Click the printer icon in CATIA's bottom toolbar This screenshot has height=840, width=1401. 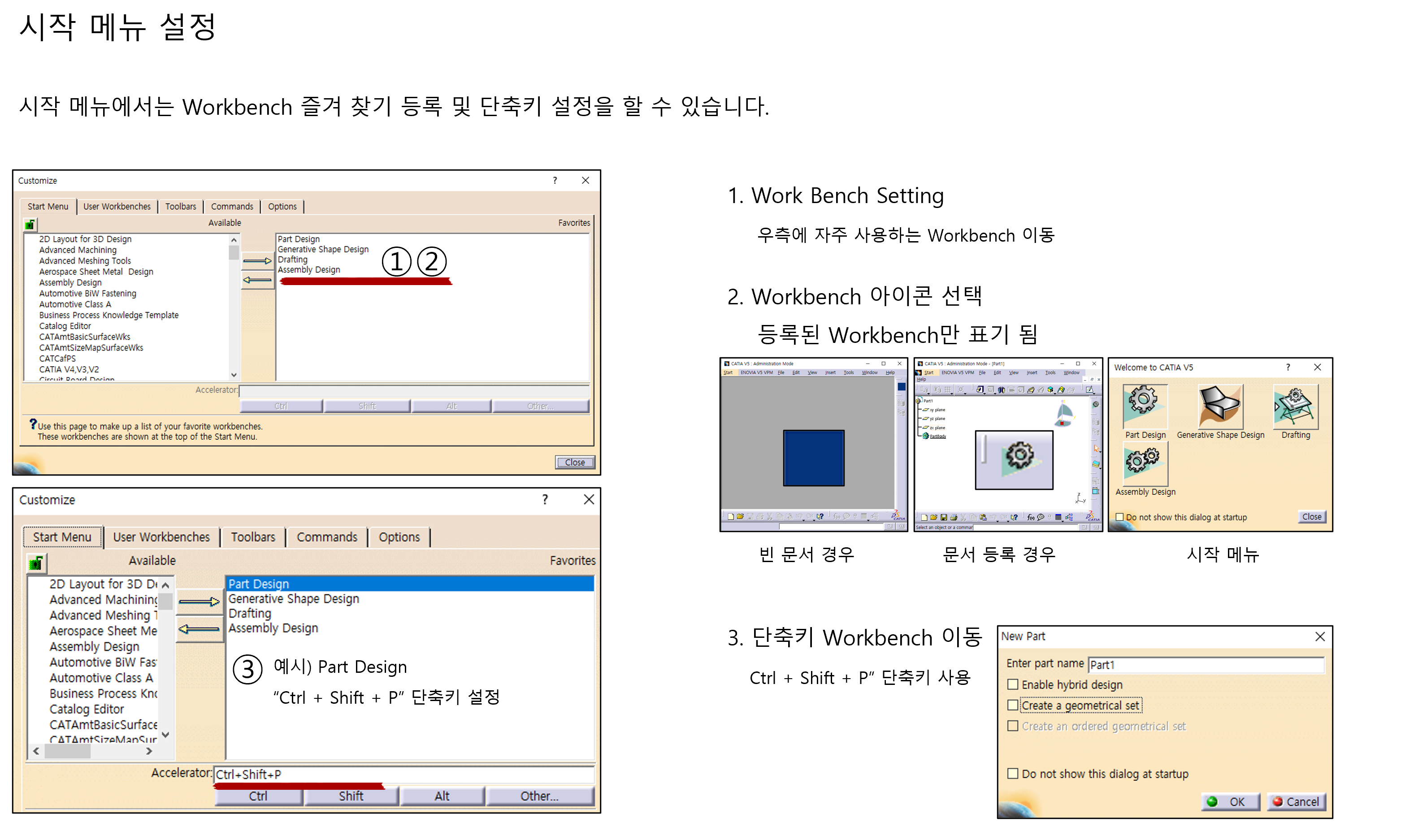coord(954,517)
